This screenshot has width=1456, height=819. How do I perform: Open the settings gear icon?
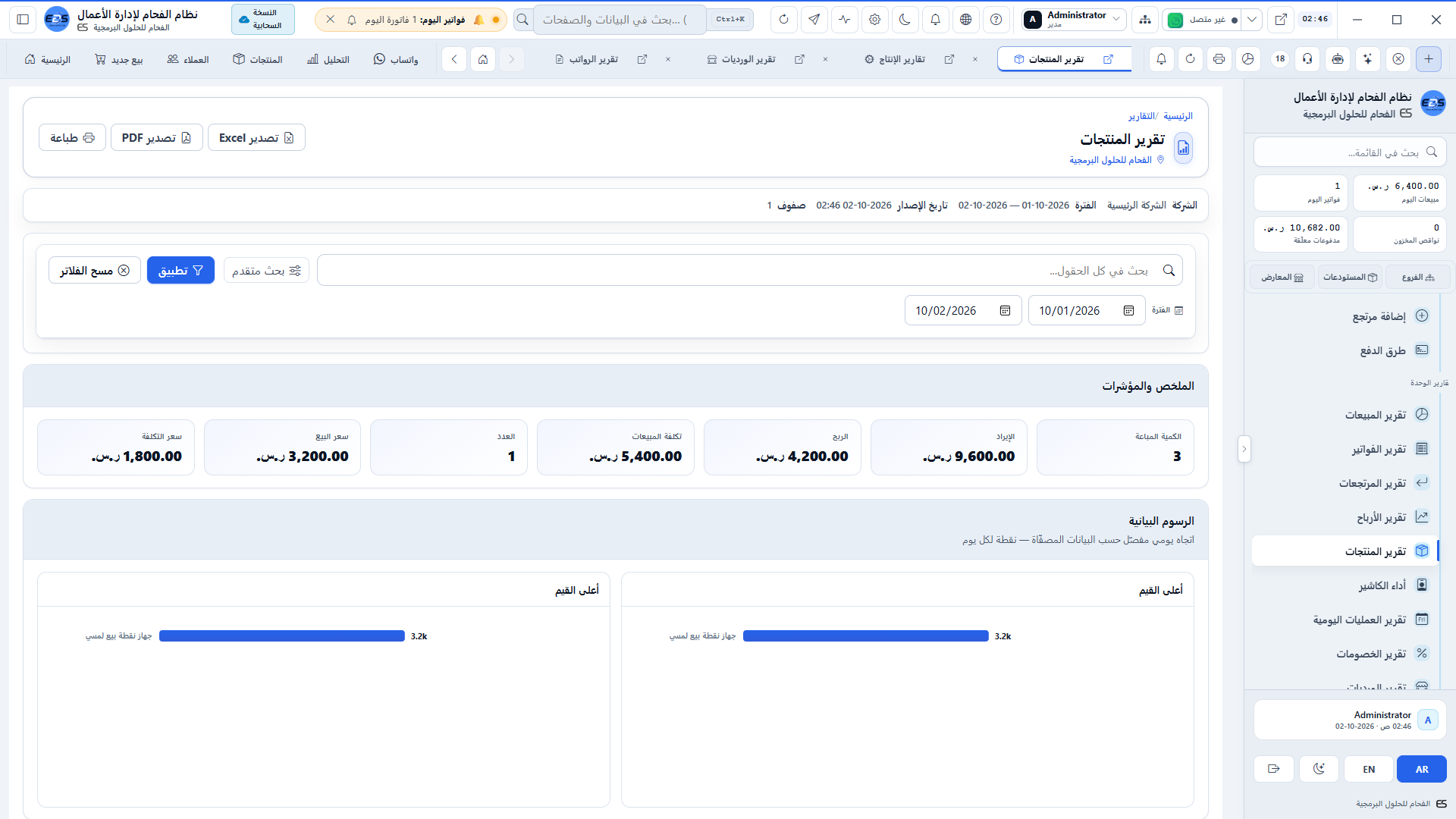tap(875, 20)
